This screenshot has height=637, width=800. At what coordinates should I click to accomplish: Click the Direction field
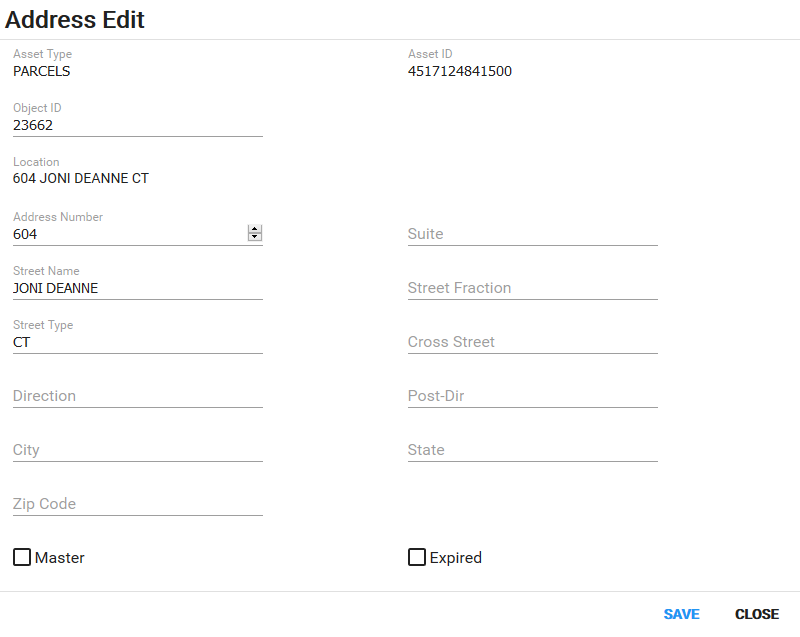pyautogui.click(x=137, y=396)
